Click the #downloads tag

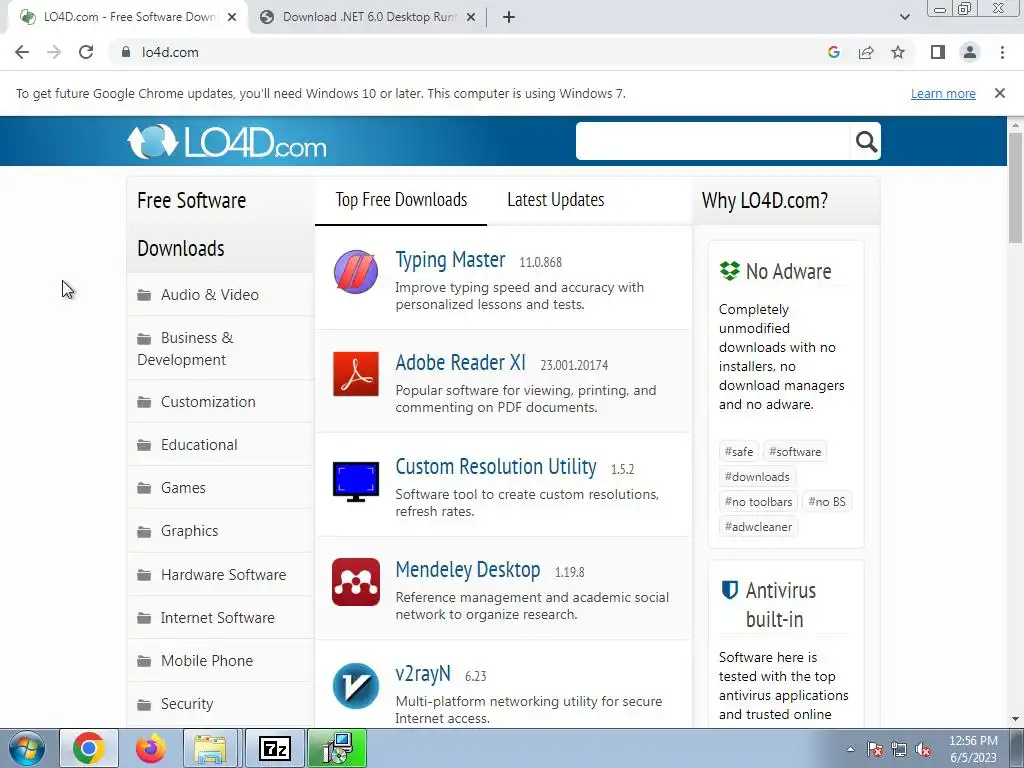click(757, 477)
